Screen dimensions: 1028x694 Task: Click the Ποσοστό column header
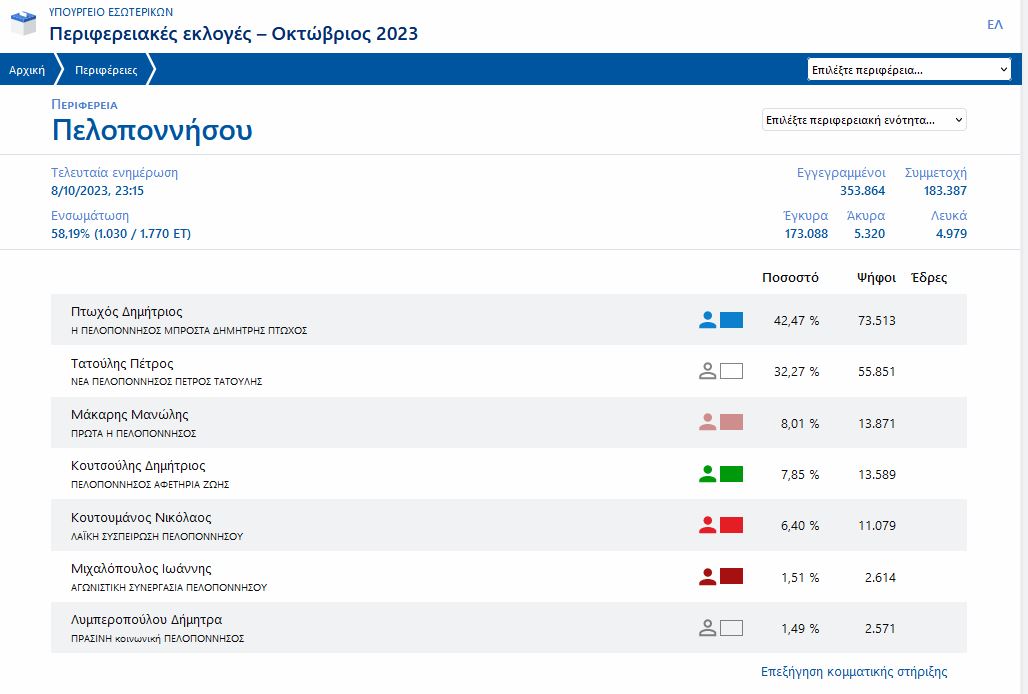tap(790, 278)
